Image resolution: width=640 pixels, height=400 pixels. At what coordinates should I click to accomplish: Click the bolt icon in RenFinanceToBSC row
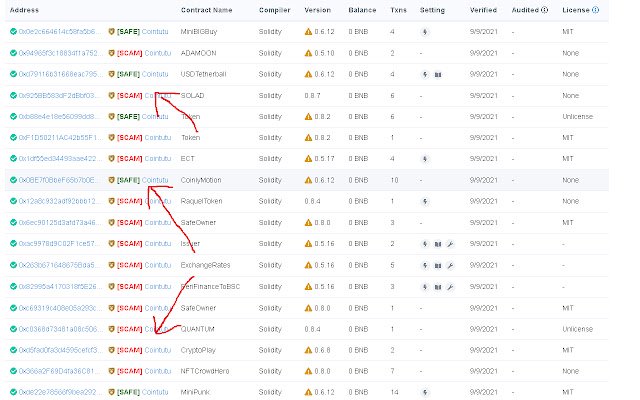pyautogui.click(x=425, y=287)
